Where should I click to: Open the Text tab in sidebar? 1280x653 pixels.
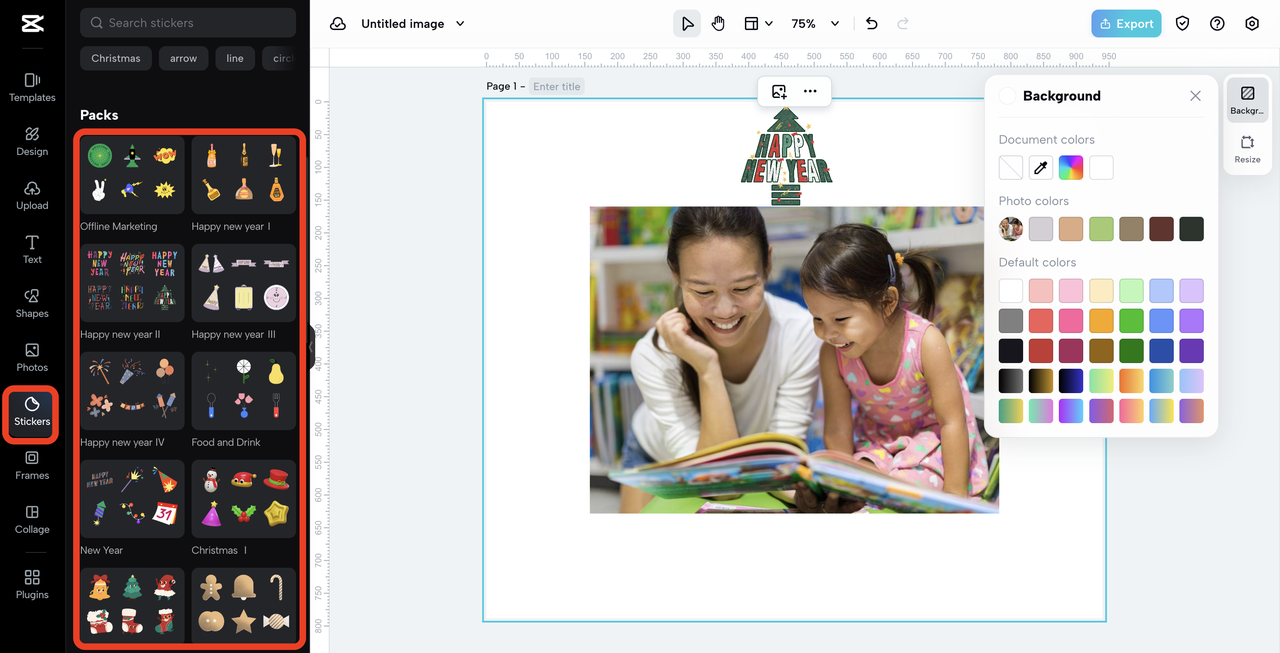pos(32,249)
